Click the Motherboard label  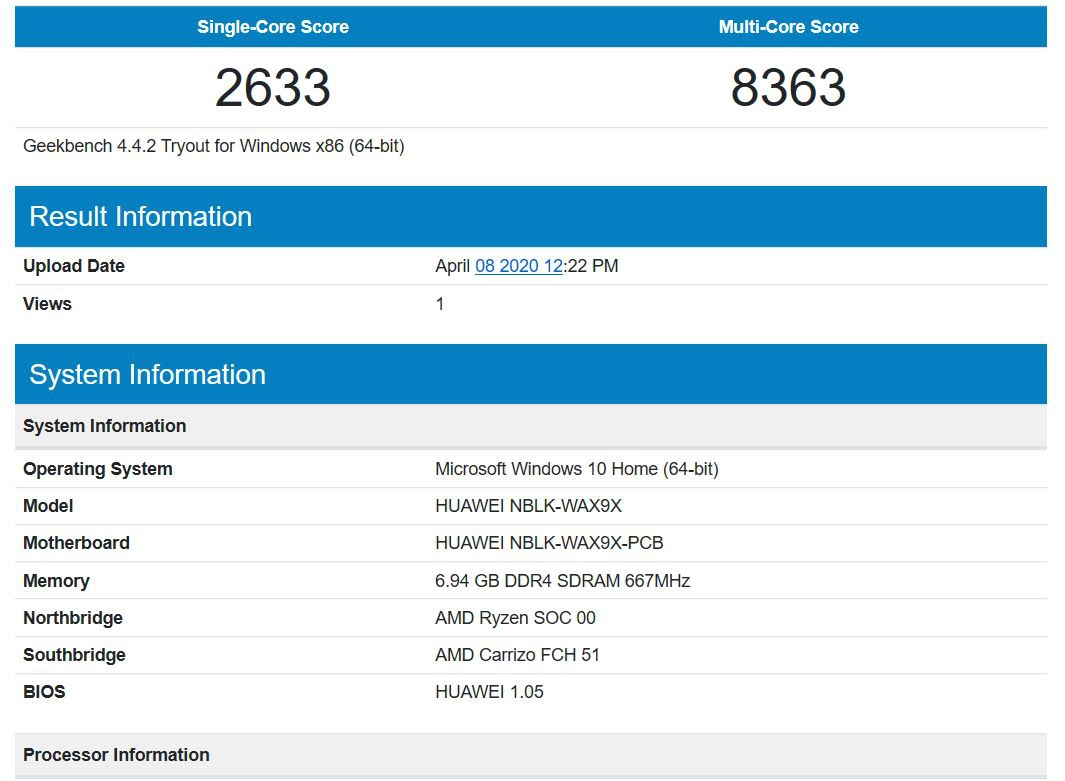pyautogui.click(x=77, y=543)
